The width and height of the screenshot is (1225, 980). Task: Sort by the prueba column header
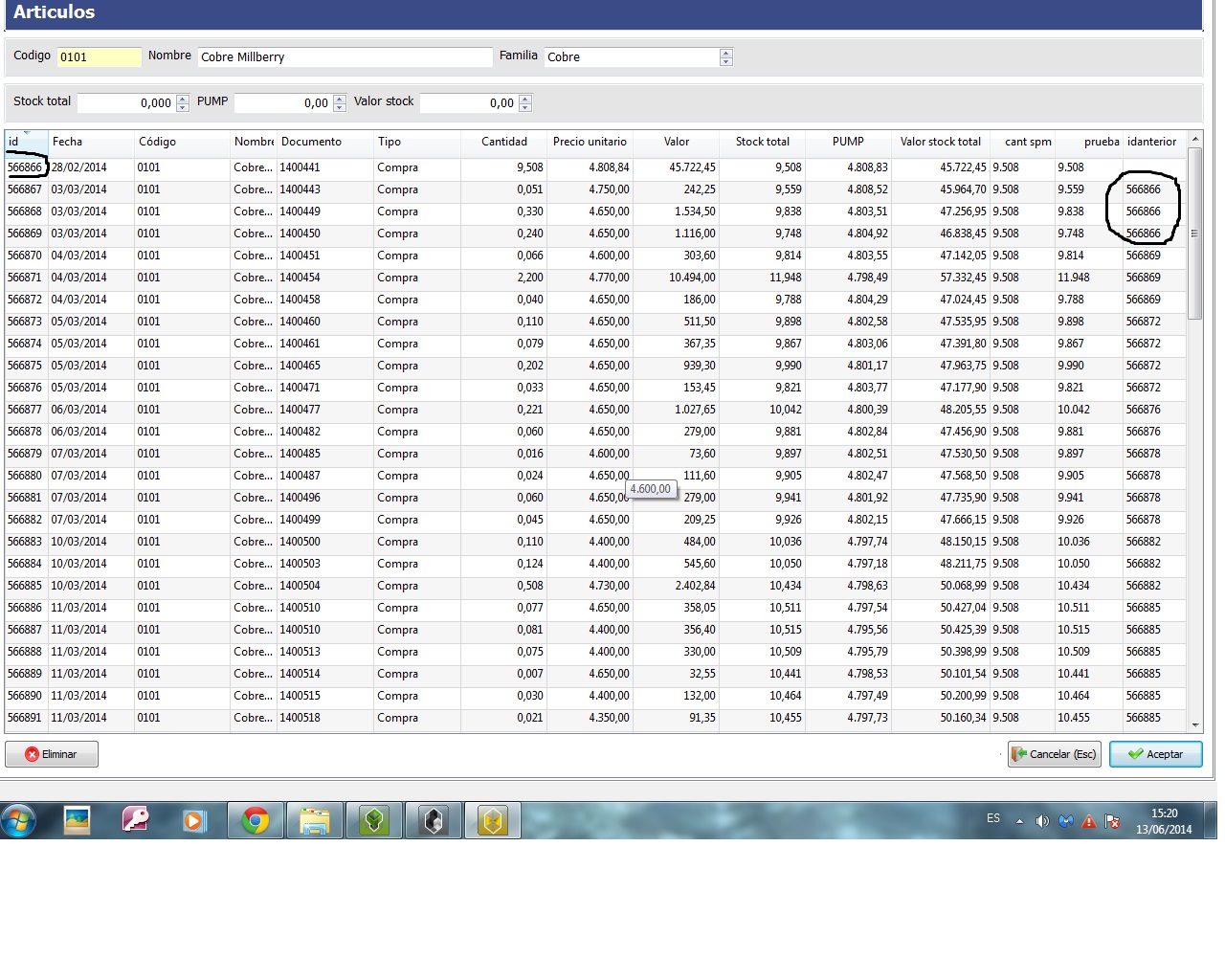[x=1089, y=142]
